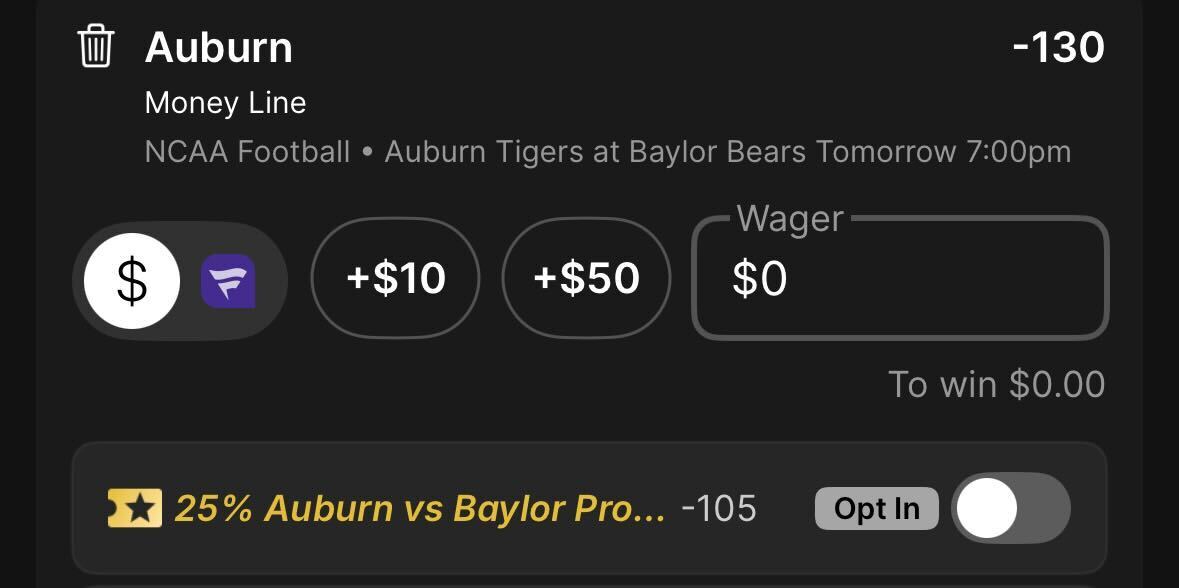The width and height of the screenshot is (1179, 588).
Task: Select the dollar cash wager option
Action: pos(132,280)
